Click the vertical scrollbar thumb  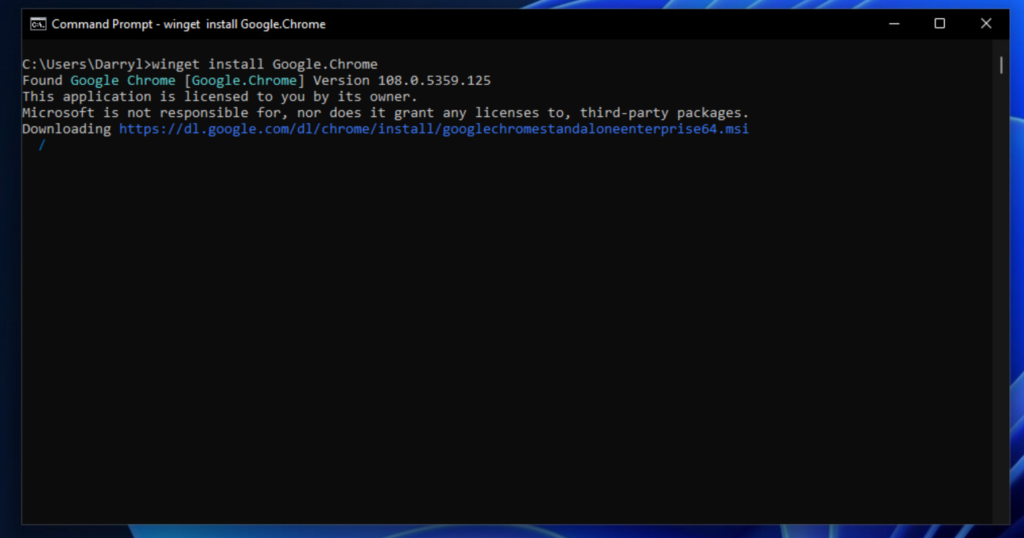1001,65
